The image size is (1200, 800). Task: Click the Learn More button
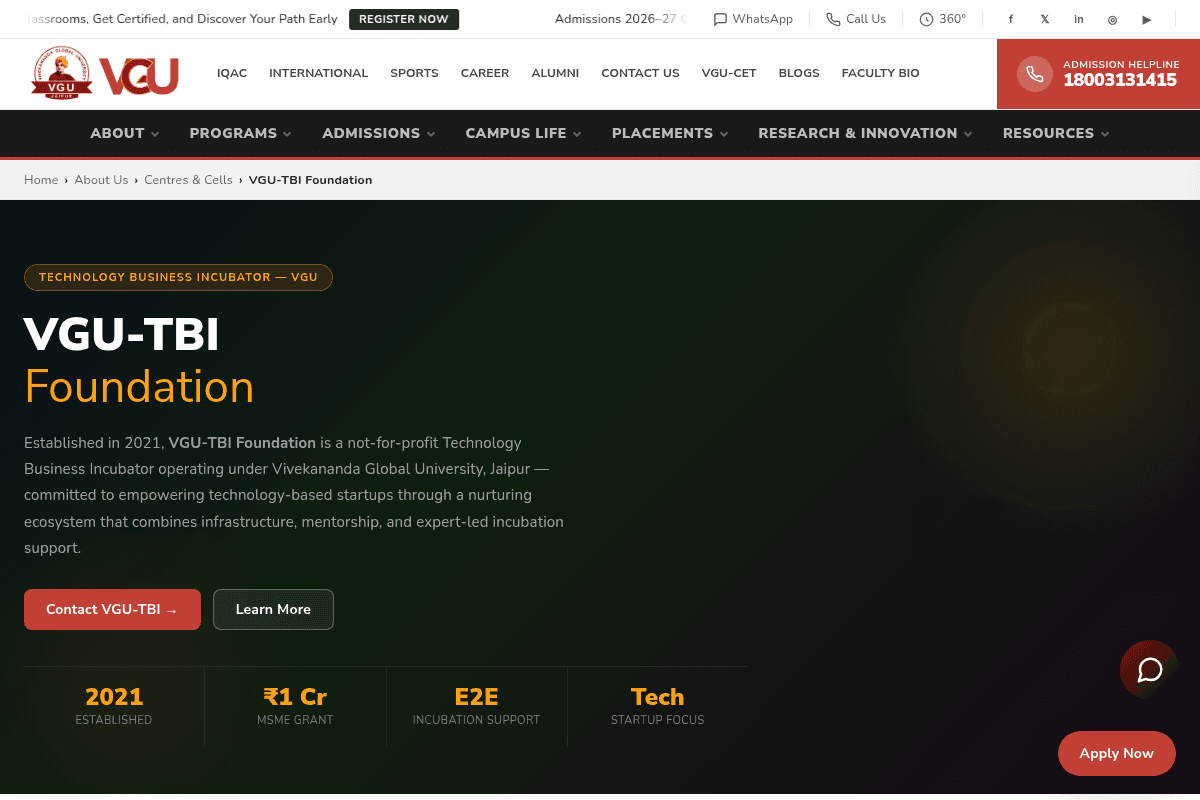tap(273, 609)
